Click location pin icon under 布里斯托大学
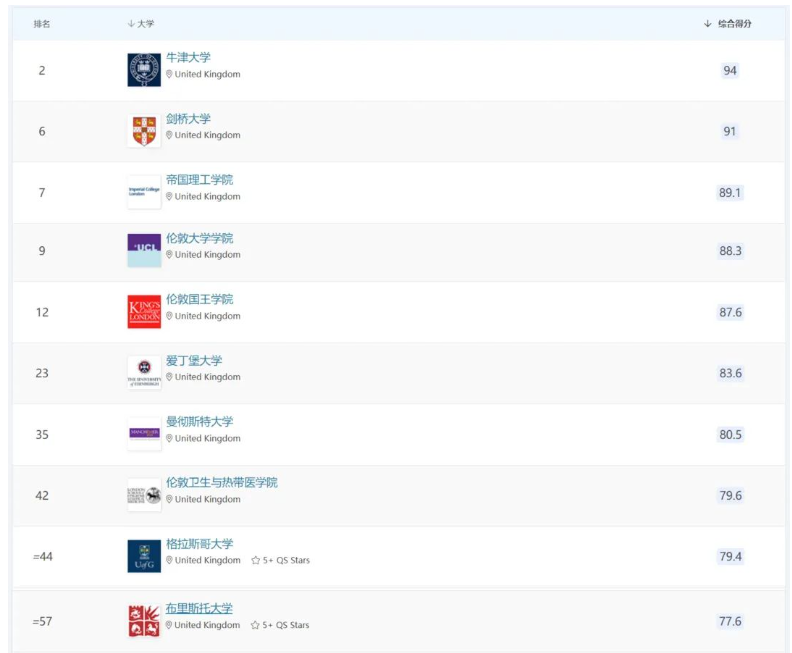This screenshot has width=792, height=653. coord(169,625)
